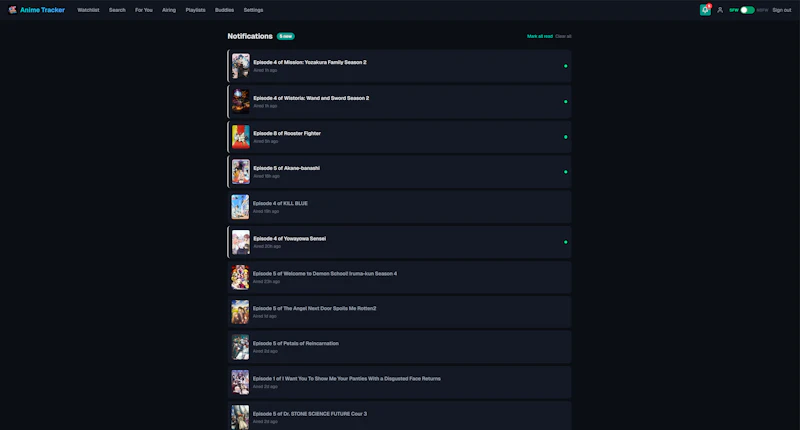The image size is (800, 430).
Task: Open 'Episode 5 of Petals of Reincarnation' title
Action: [295, 343]
